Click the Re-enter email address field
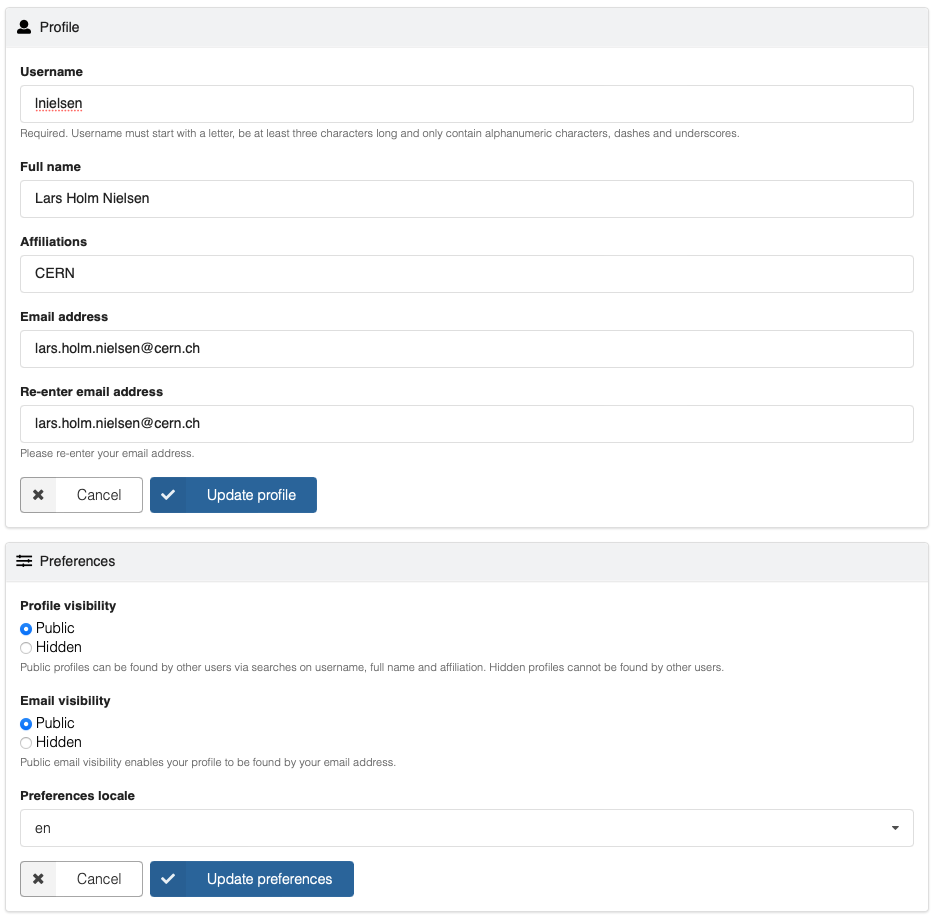The image size is (933, 917). [x=466, y=424]
